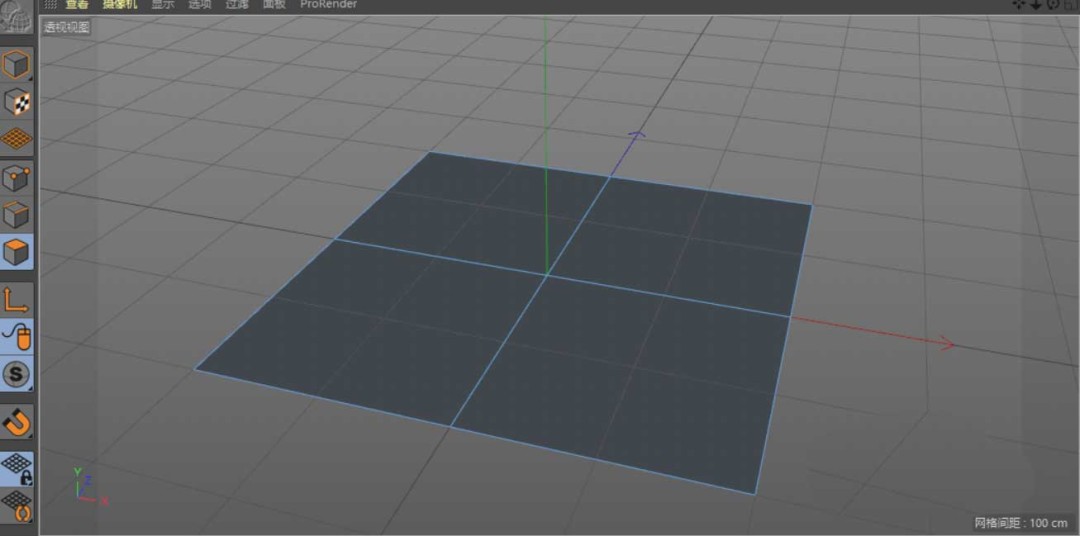Toggle Tweak mode mouse icon
This screenshot has height=536, width=1080.
17,337
